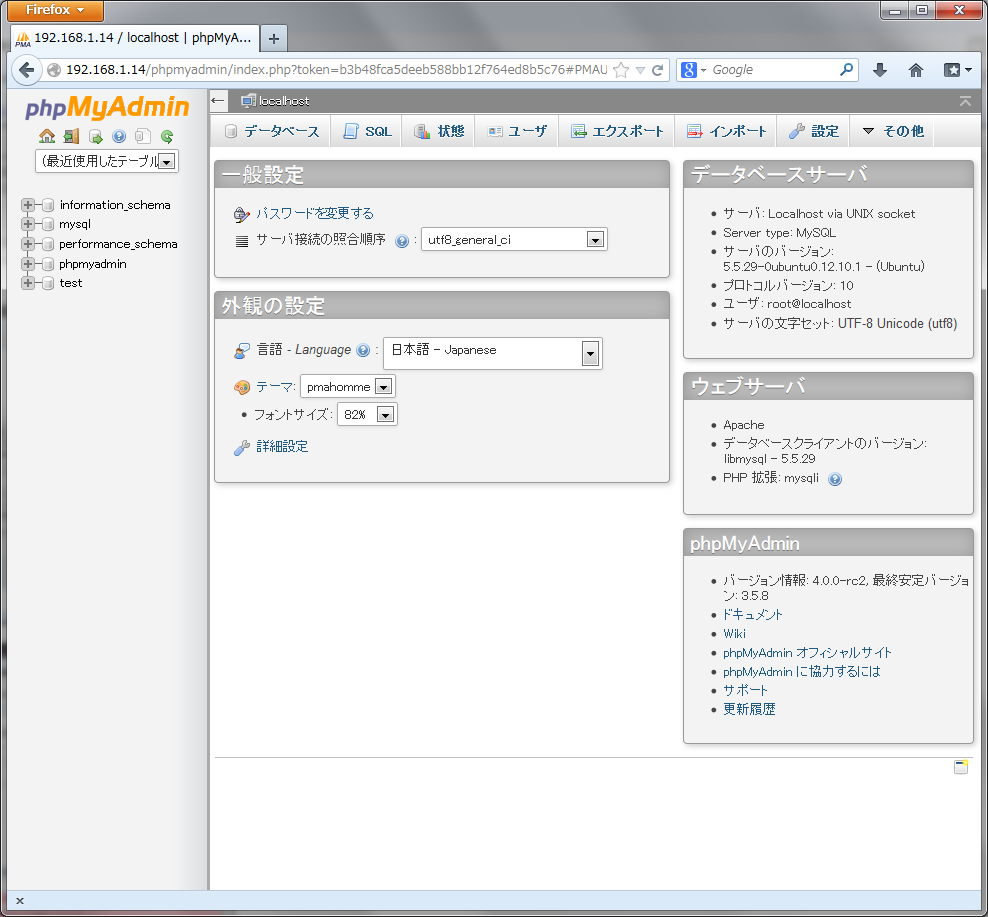Viewport: 988px width, 917px height.
Task: Open the 最近使用したテーブル dropdown
Action: click(x=106, y=161)
